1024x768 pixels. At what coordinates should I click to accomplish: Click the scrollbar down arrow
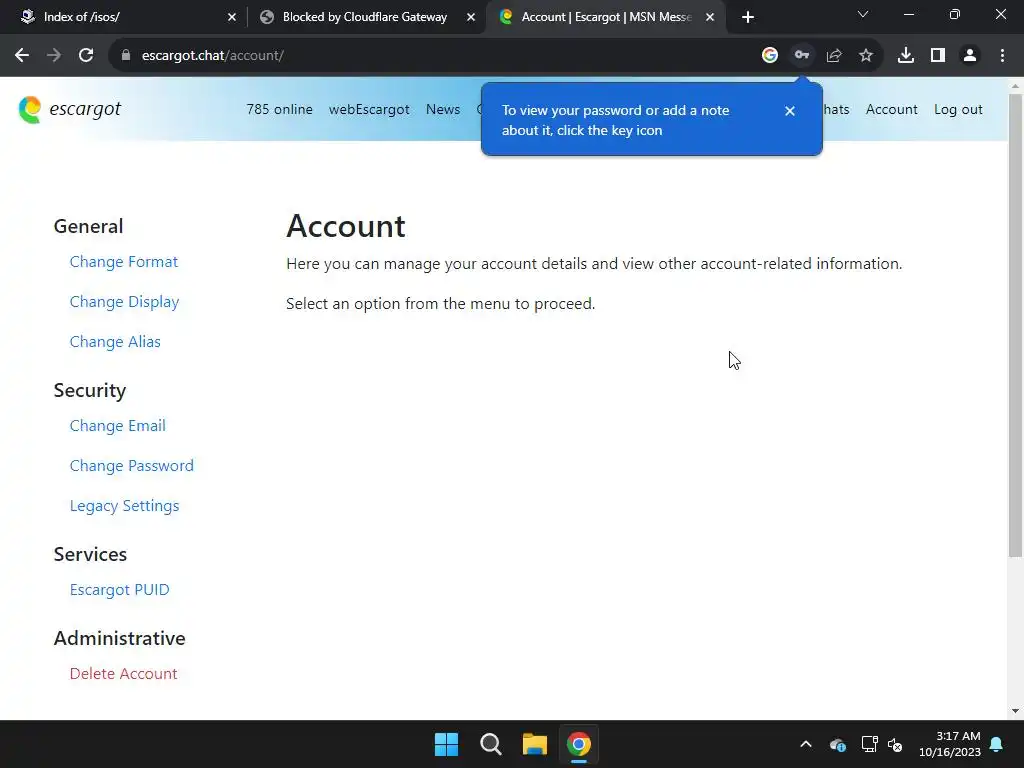click(1015, 711)
